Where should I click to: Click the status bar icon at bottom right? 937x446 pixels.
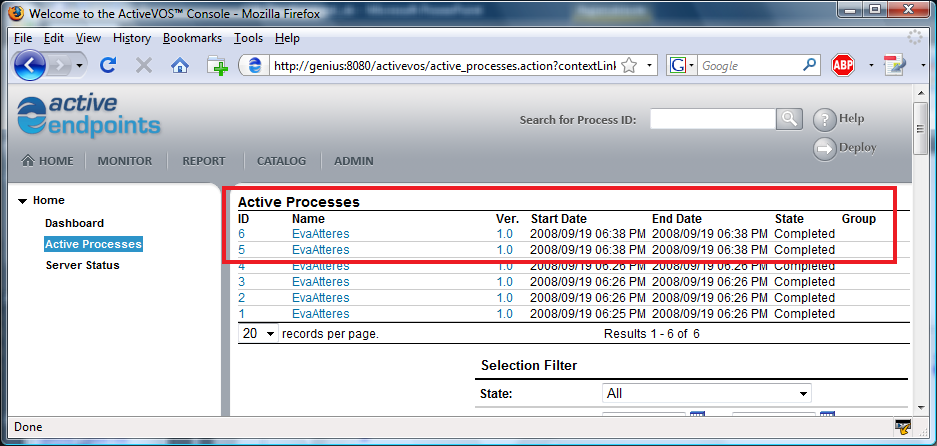point(903,427)
